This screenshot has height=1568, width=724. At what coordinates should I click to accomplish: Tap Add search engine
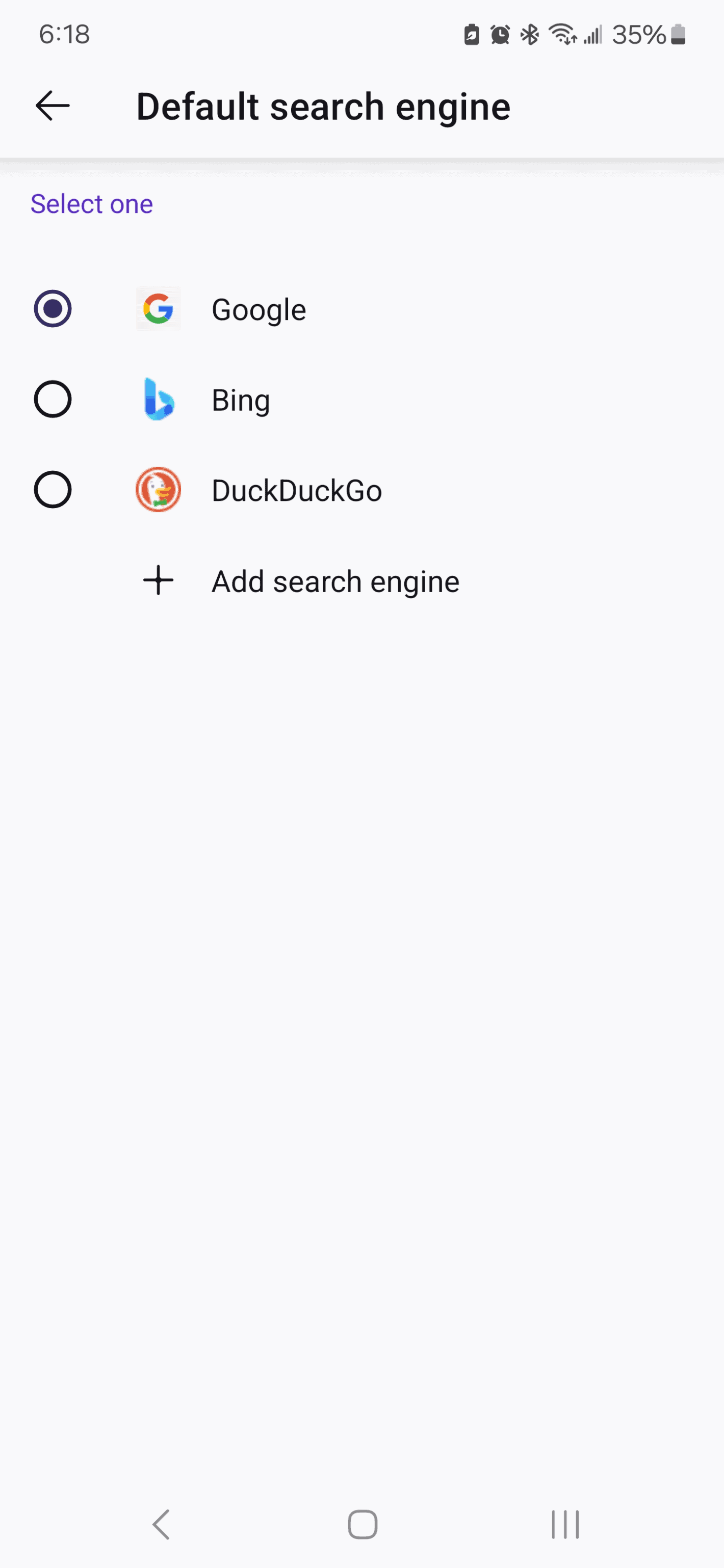(335, 581)
